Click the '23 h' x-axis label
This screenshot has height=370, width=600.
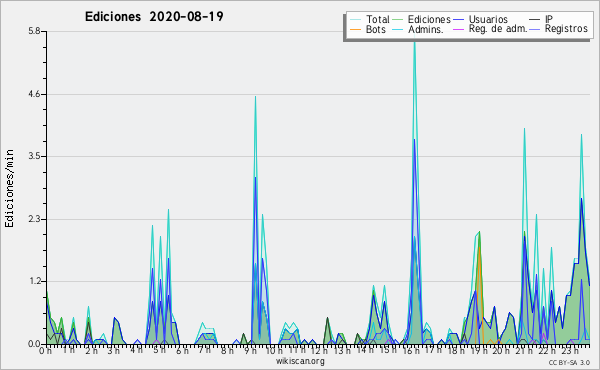point(570,350)
